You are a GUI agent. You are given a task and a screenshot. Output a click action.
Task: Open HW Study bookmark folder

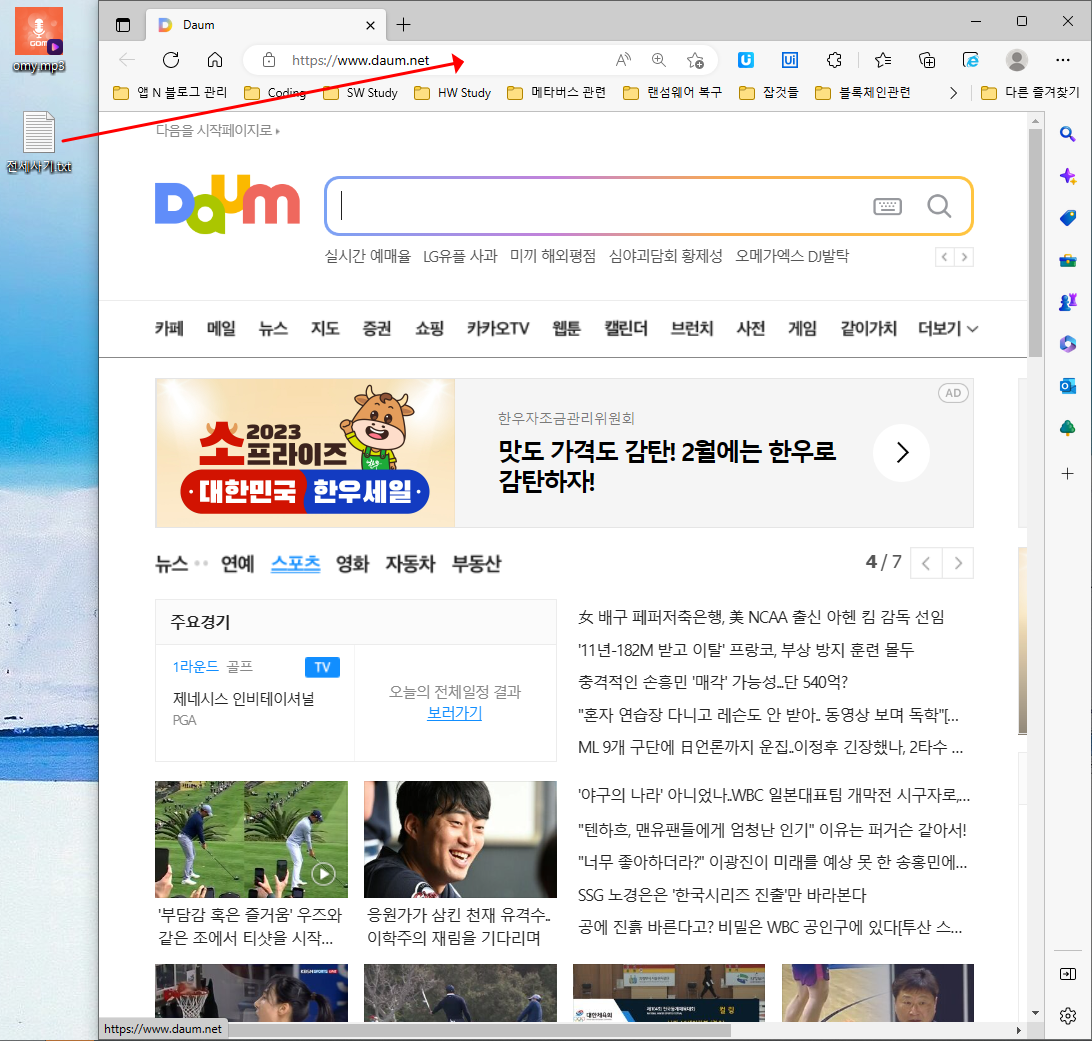tap(453, 93)
